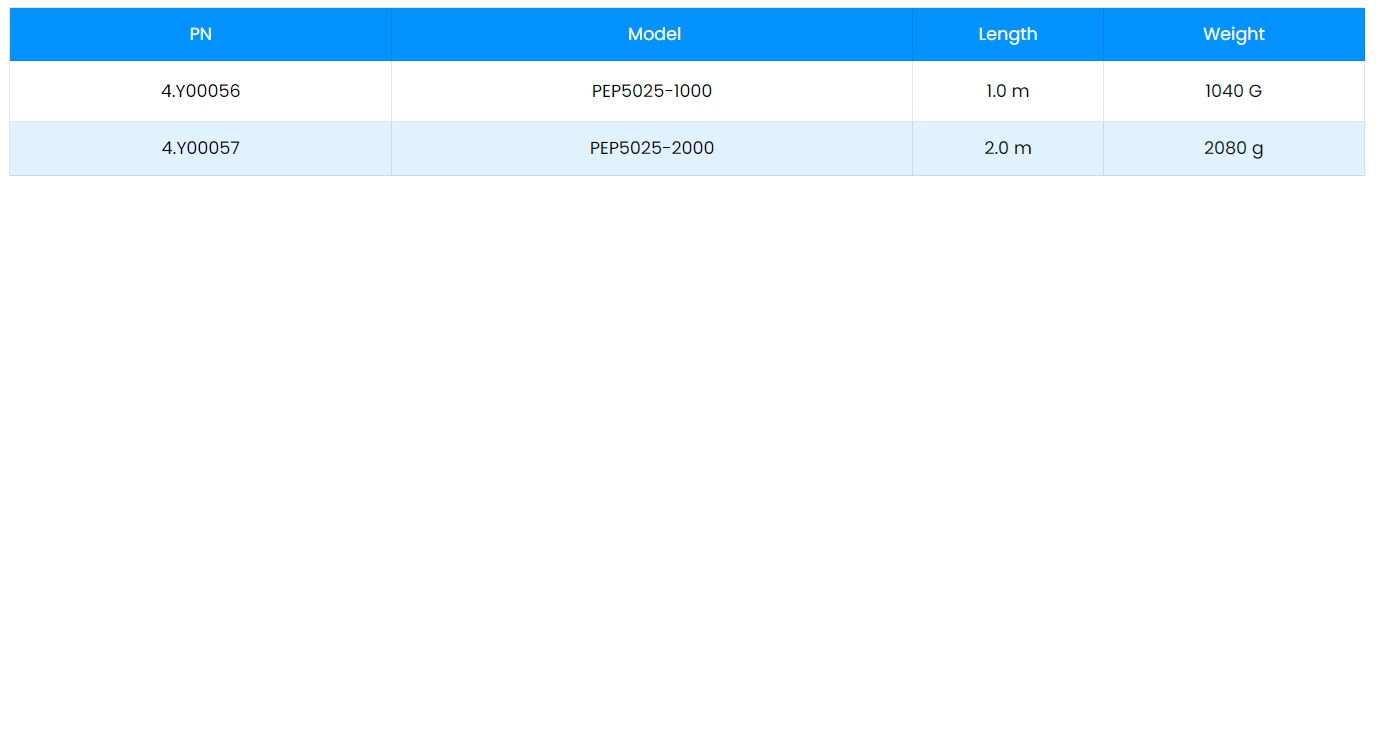Click the uppercase "G" unit after 1040
The width and height of the screenshot is (1376, 734).
click(x=1254, y=91)
